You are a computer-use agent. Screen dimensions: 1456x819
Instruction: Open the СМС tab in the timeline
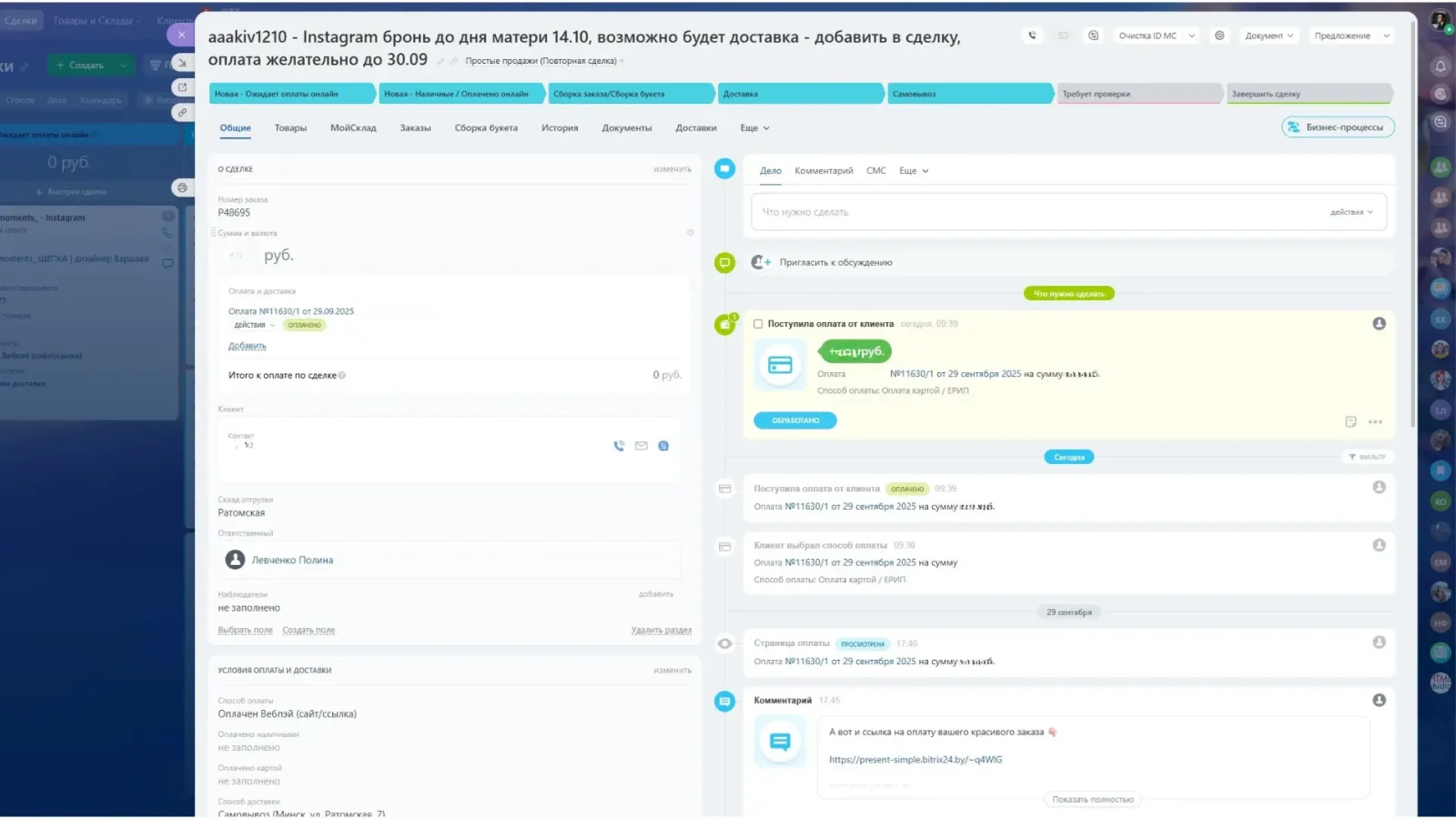pyautogui.click(x=875, y=170)
